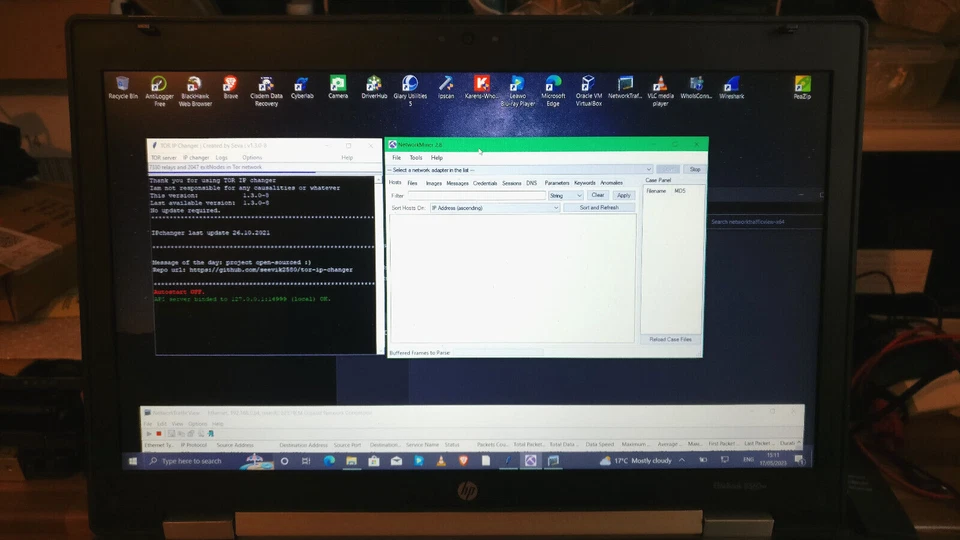960x540 pixels.
Task: Click the Source Address column header in NetworkTrafficView
Action: pyautogui.click(x=235, y=445)
